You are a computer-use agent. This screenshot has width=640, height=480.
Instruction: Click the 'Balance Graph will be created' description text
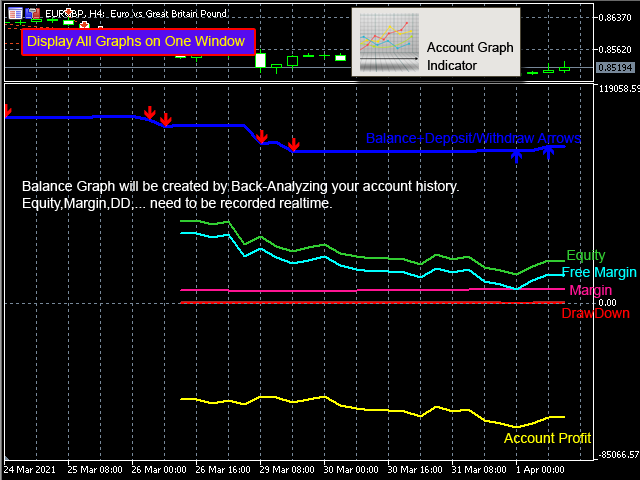click(240, 186)
